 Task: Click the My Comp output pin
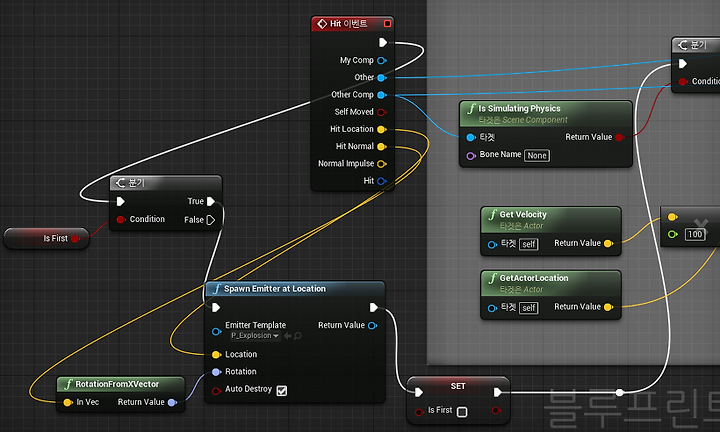[x=382, y=61]
